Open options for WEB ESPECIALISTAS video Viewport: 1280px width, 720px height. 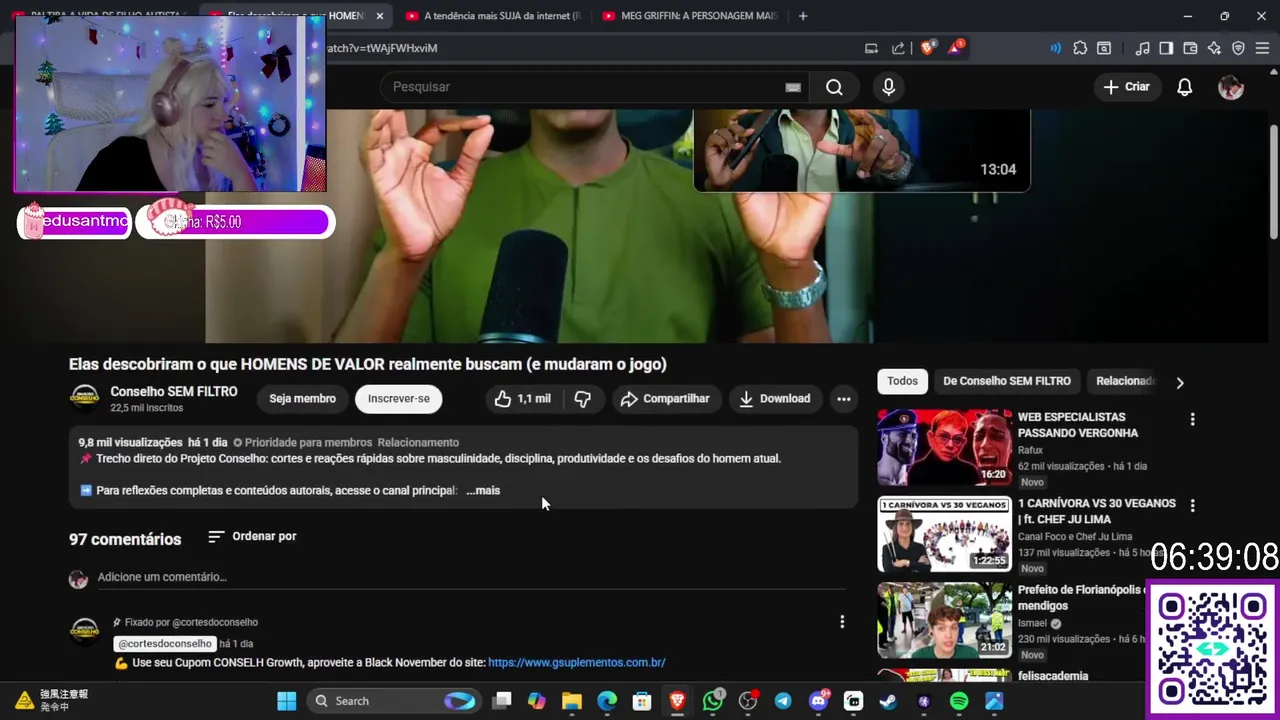[1192, 420]
